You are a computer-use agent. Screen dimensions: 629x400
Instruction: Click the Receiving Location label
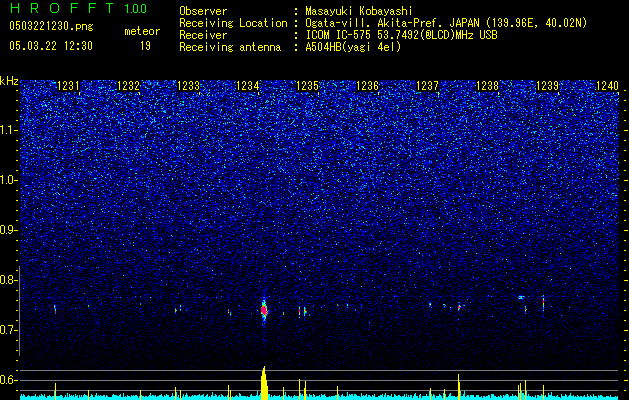pyautogui.click(x=233, y=24)
